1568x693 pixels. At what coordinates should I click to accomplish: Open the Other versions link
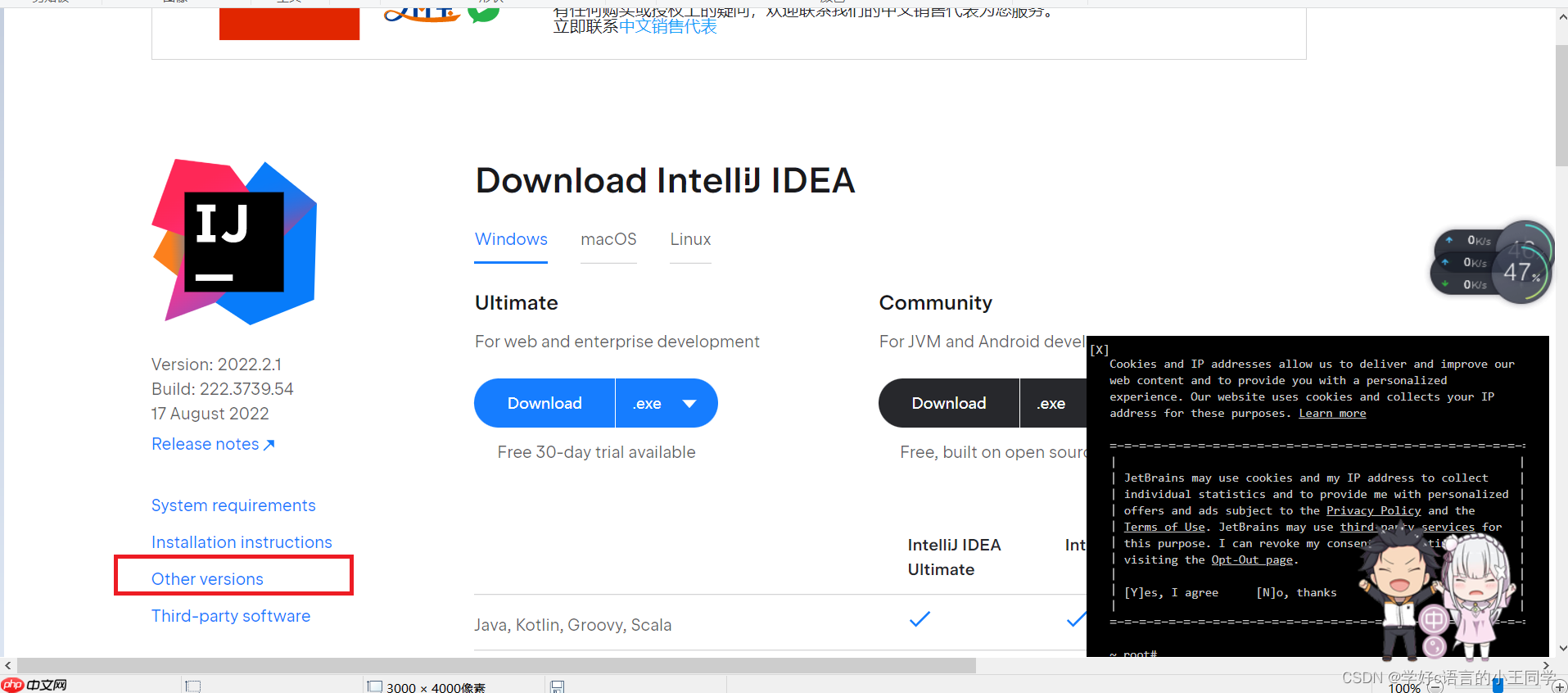click(207, 579)
